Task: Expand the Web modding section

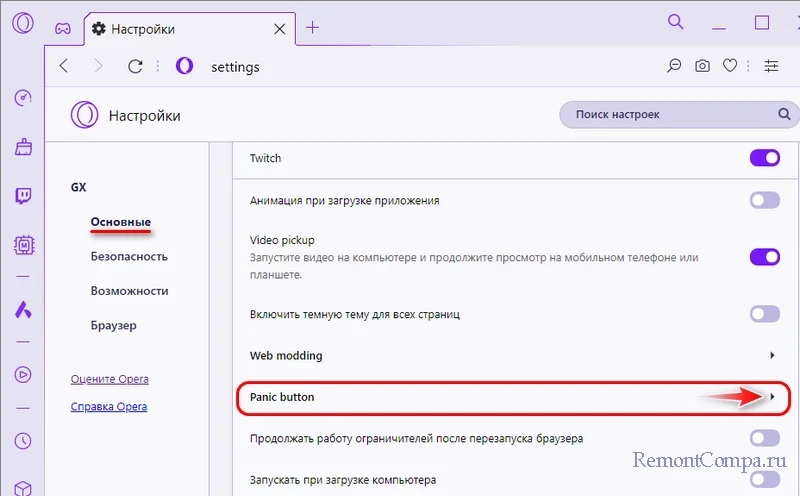Action: [x=772, y=356]
